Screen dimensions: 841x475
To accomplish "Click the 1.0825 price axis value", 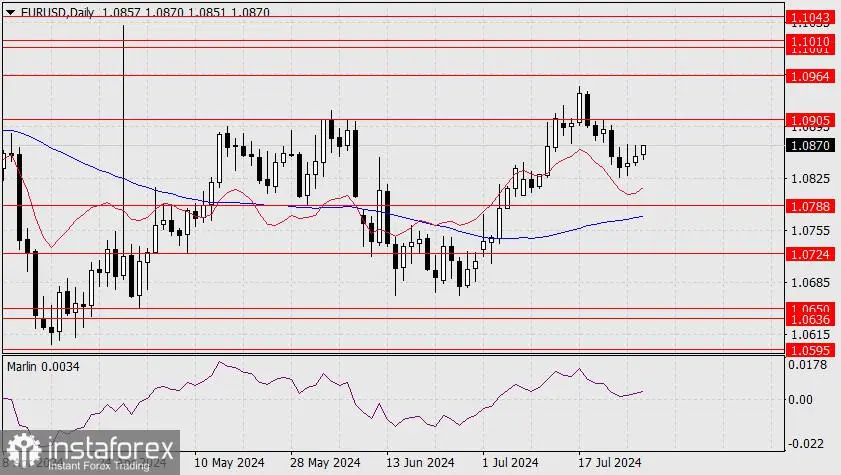I will click(x=810, y=179).
